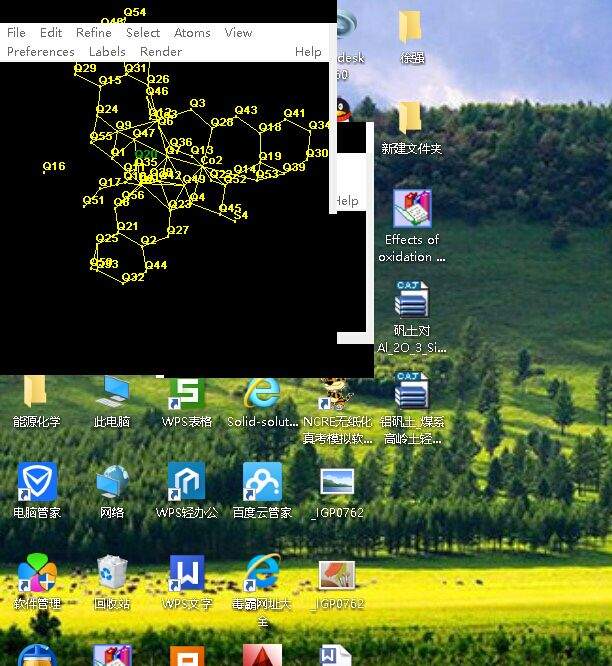Open the Labels menu
This screenshot has height=666, width=612.
click(x=107, y=52)
